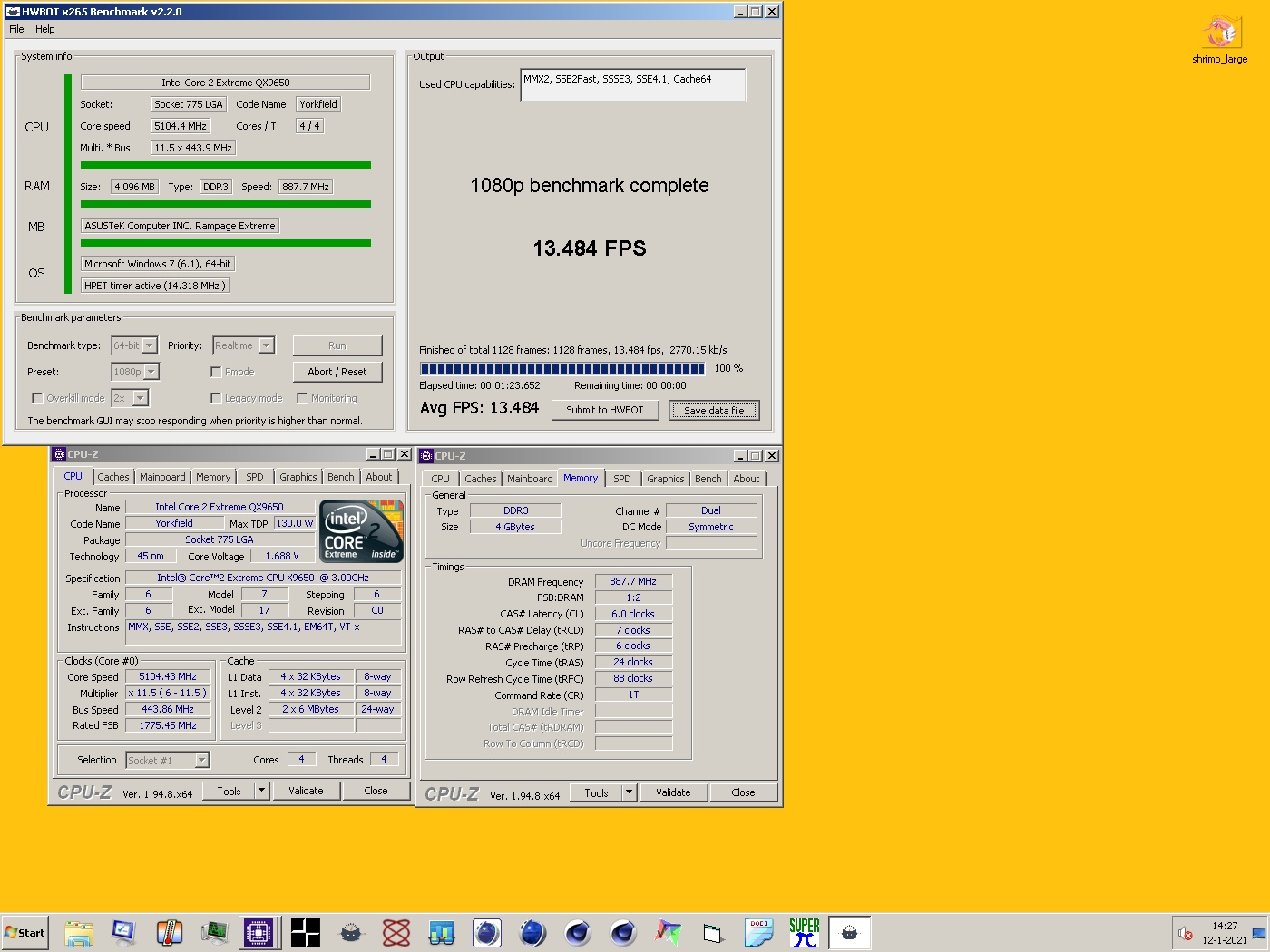This screenshot has height=952, width=1270.
Task: Open the File menu
Action: pyautogui.click(x=16, y=29)
